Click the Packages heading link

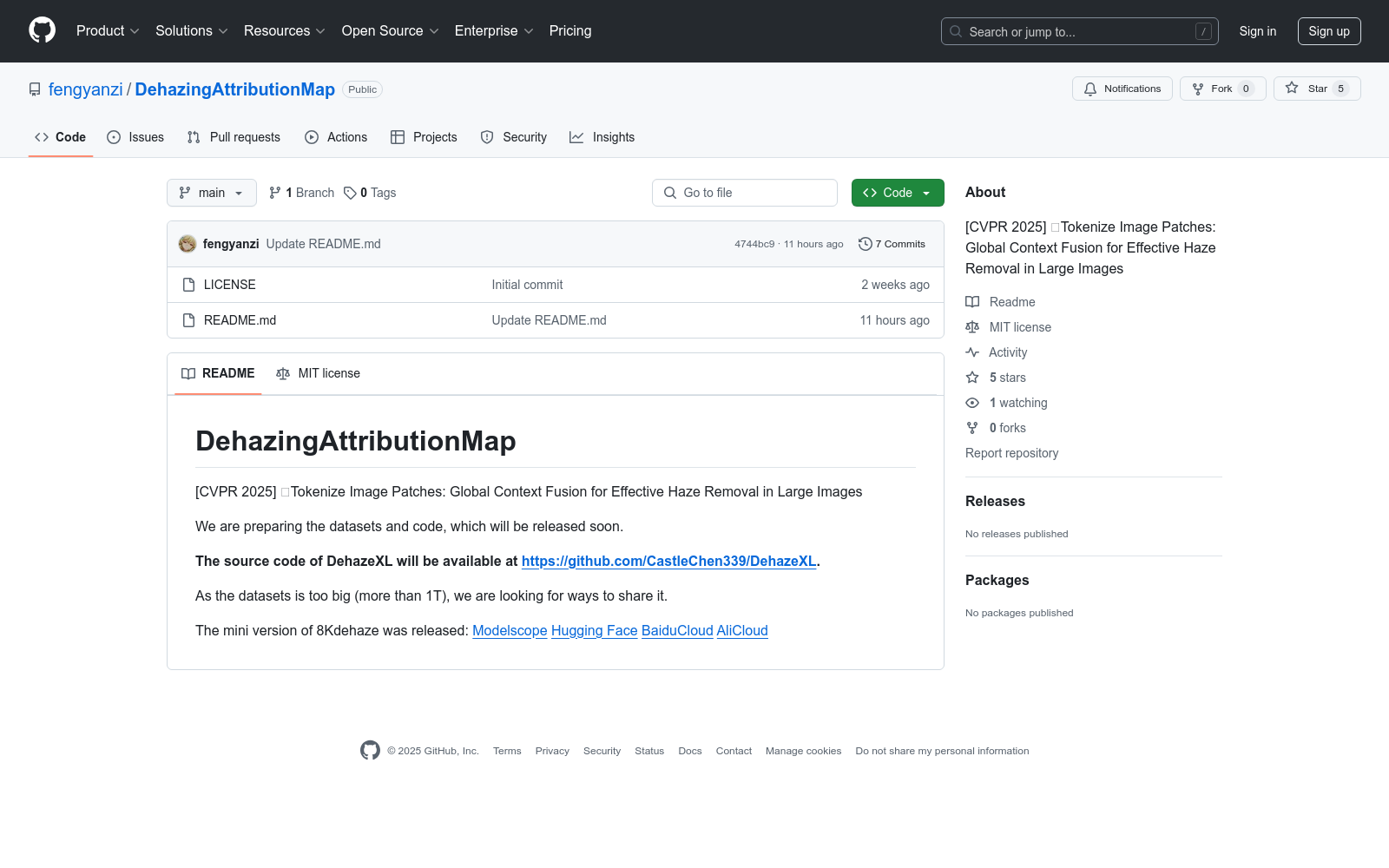pyautogui.click(x=997, y=580)
